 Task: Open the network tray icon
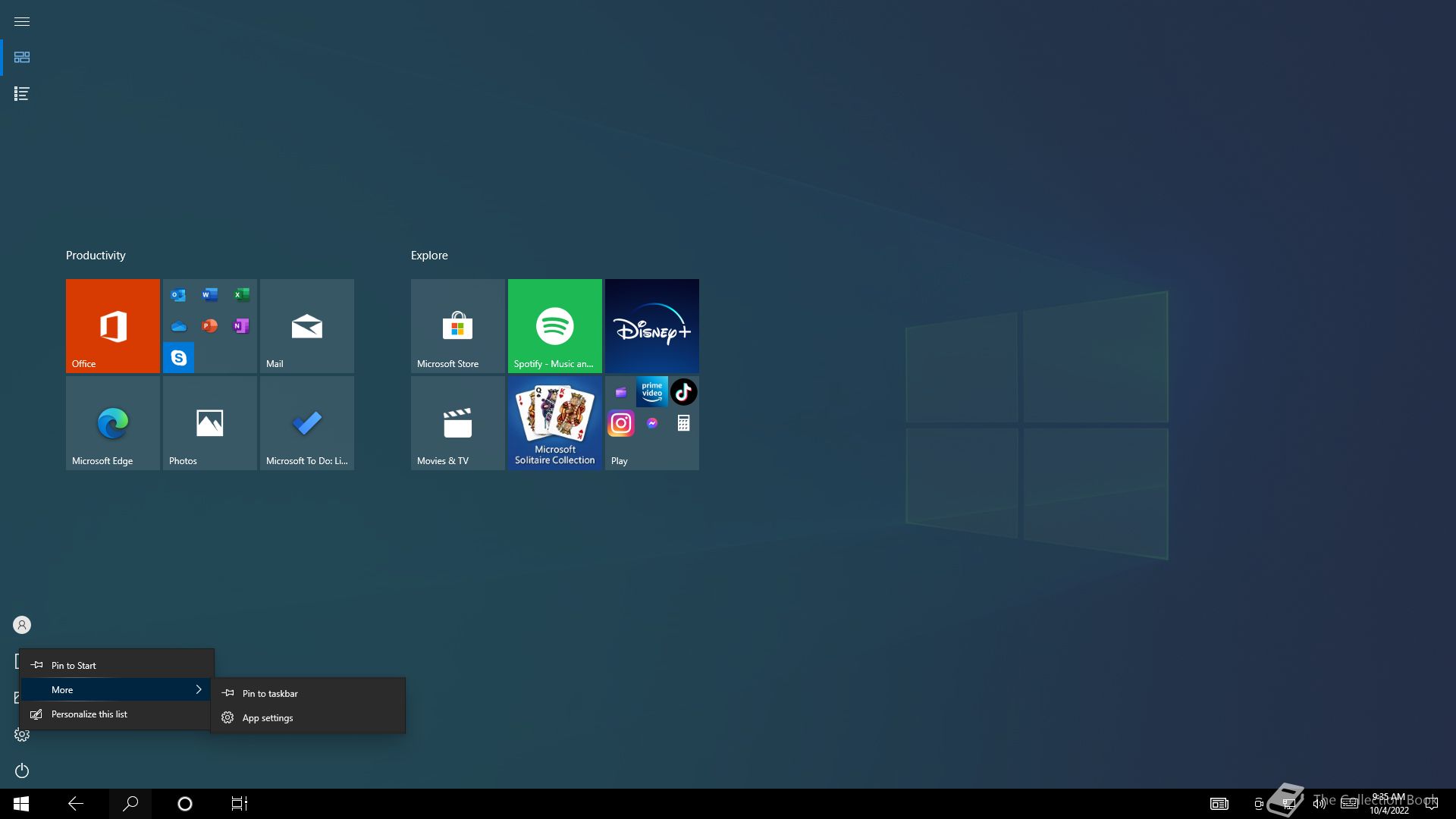[1289, 804]
